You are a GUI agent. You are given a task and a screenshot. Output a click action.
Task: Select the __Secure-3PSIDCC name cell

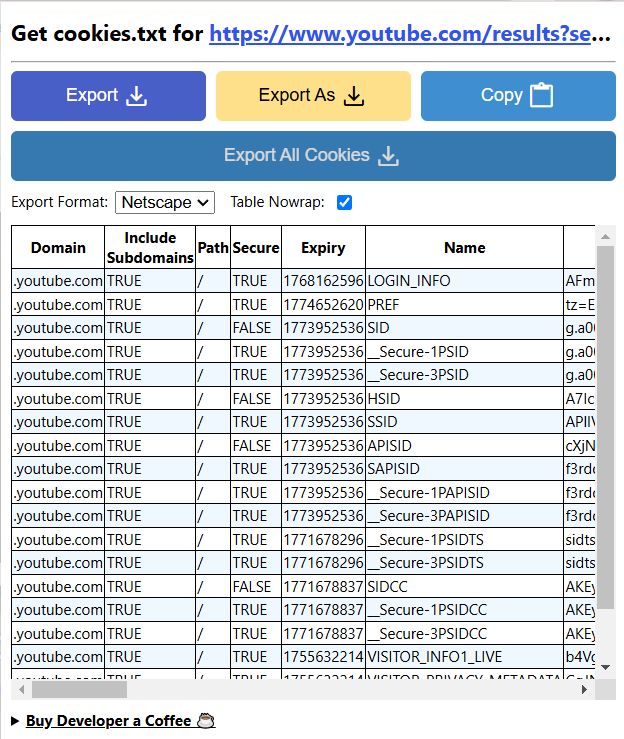pyautogui.click(x=464, y=633)
